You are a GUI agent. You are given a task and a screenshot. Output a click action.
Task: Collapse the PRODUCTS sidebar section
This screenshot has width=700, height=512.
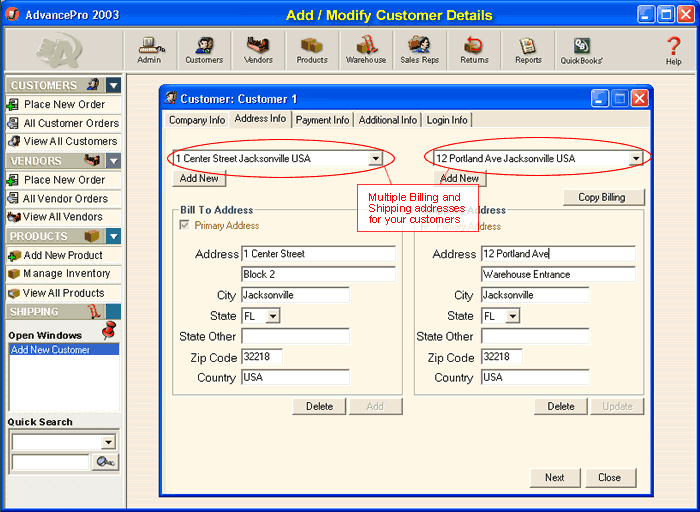click(x=113, y=236)
